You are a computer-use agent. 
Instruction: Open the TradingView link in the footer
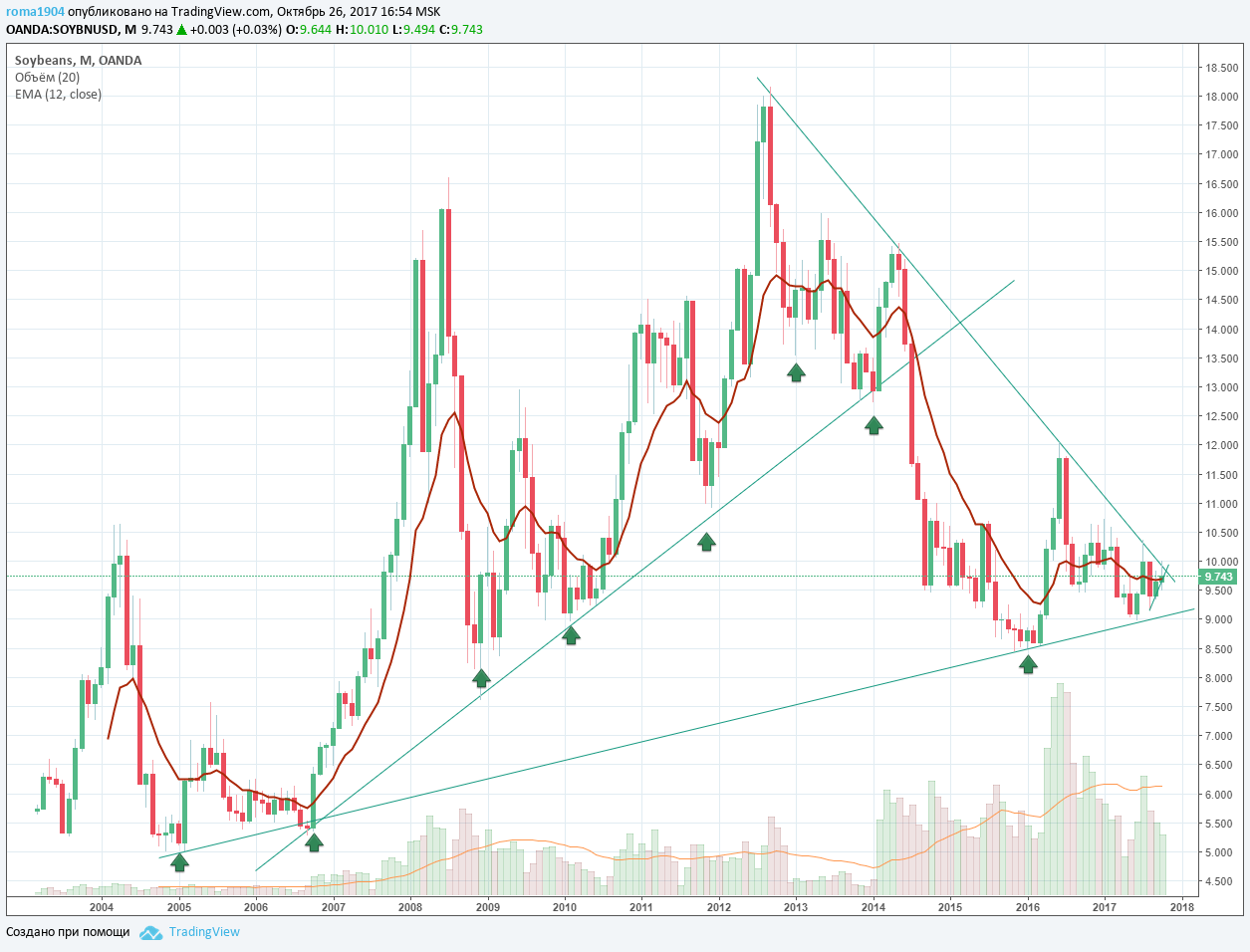pyautogui.click(x=204, y=932)
